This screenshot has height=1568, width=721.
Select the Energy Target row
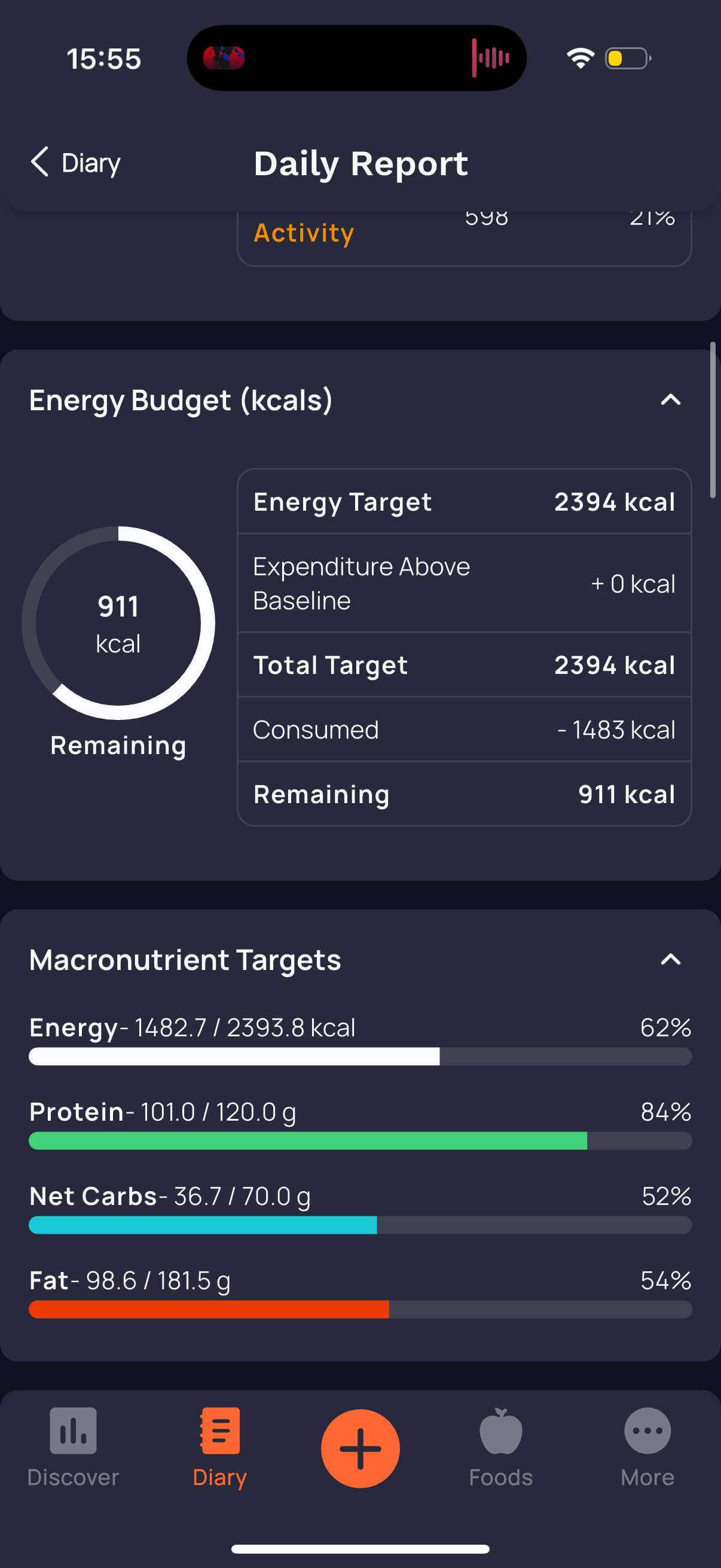click(465, 502)
